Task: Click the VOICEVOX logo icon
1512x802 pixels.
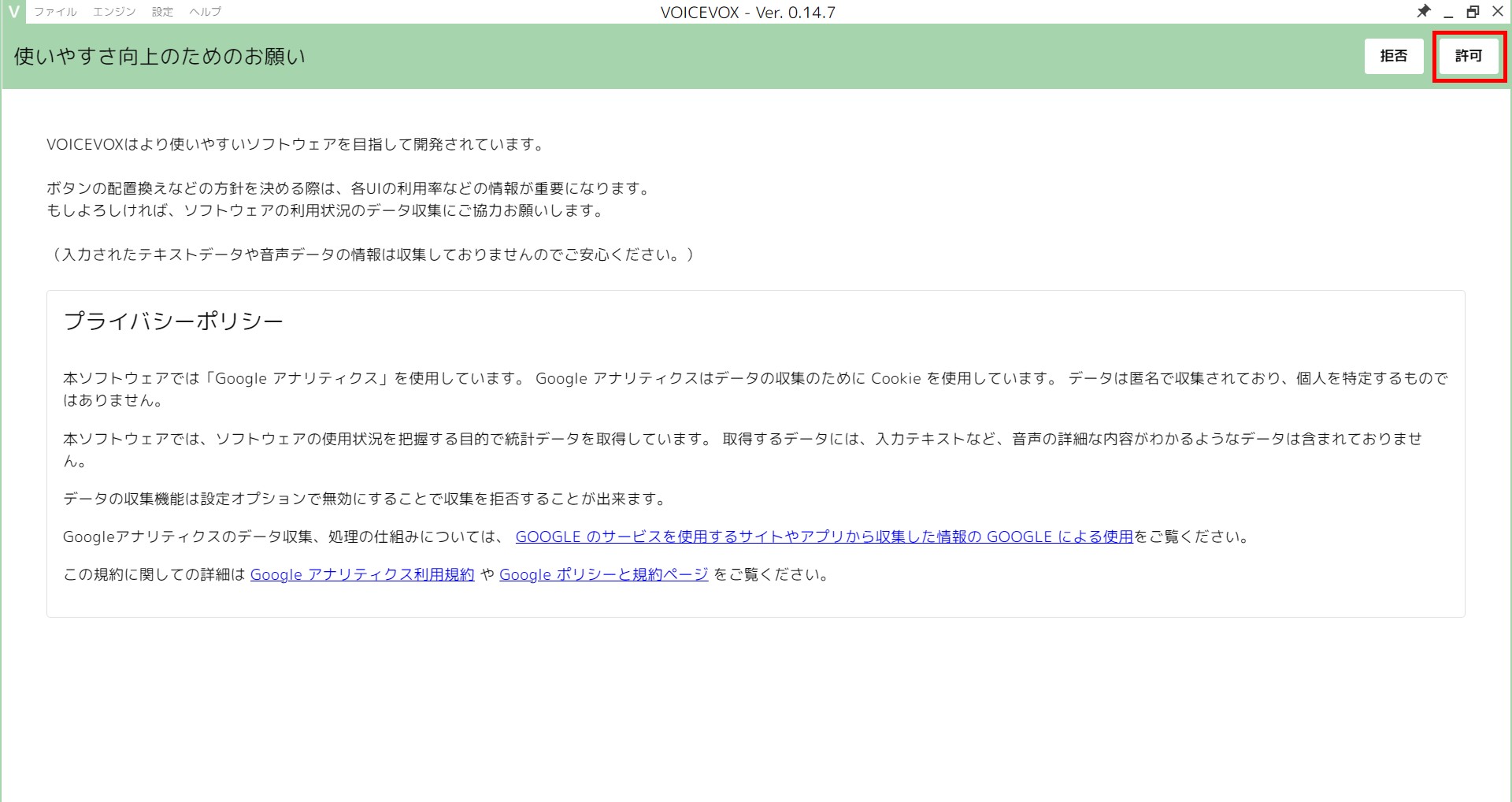Action: [13, 12]
